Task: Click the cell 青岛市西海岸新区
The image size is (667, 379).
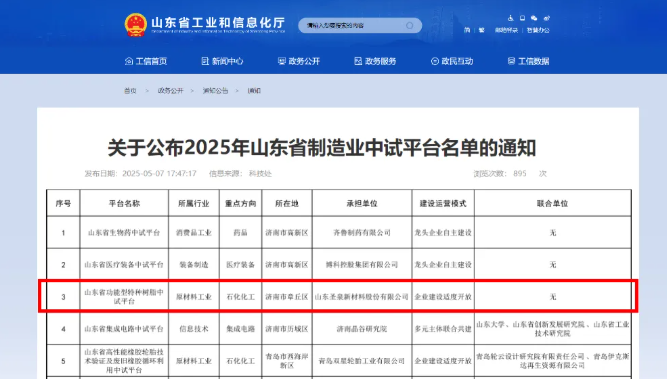Action: [x=287, y=361]
